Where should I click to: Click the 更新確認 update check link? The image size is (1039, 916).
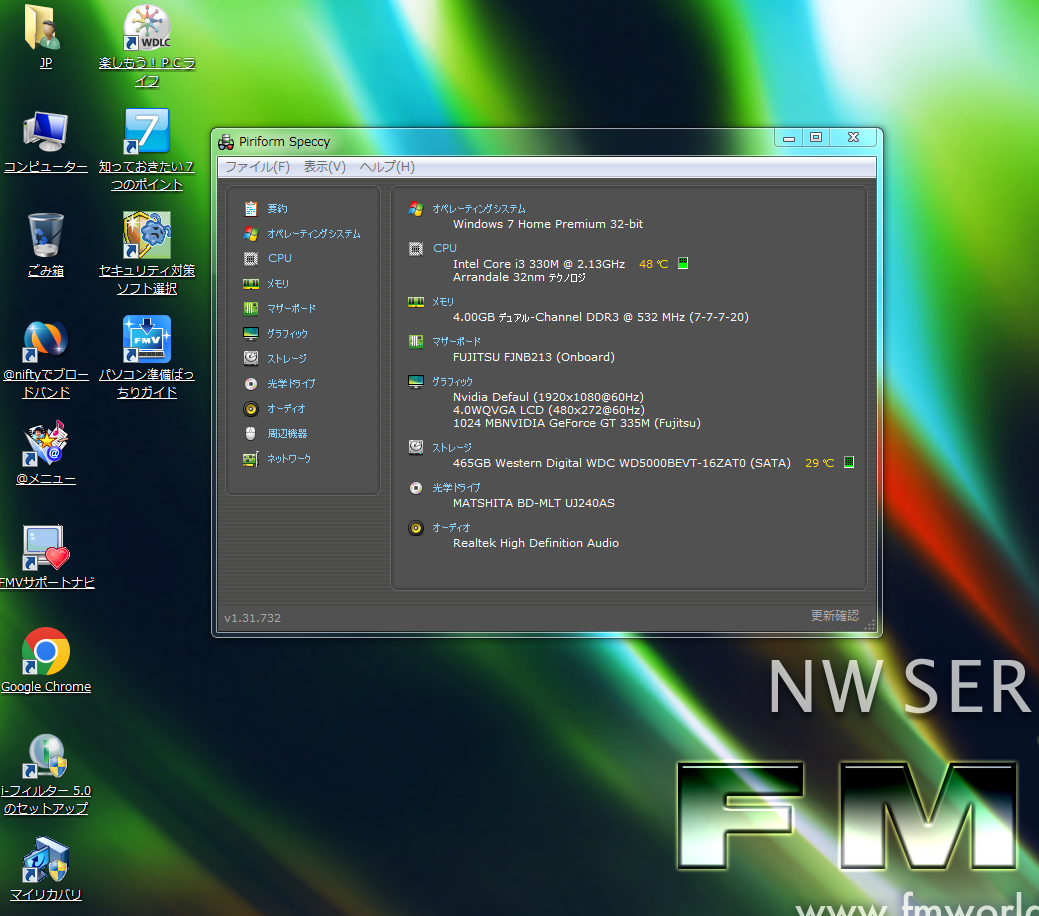point(835,616)
